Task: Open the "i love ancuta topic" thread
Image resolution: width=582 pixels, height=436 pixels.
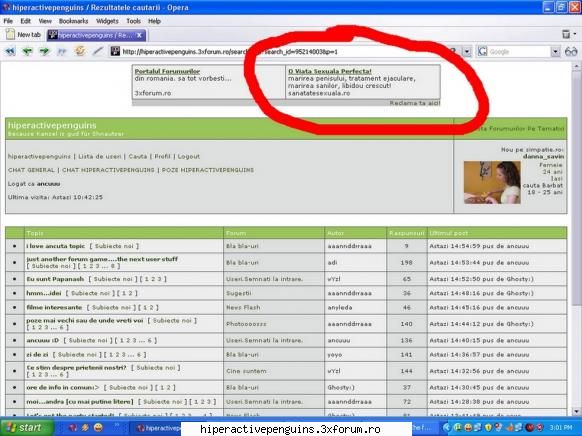Action: tap(56, 246)
